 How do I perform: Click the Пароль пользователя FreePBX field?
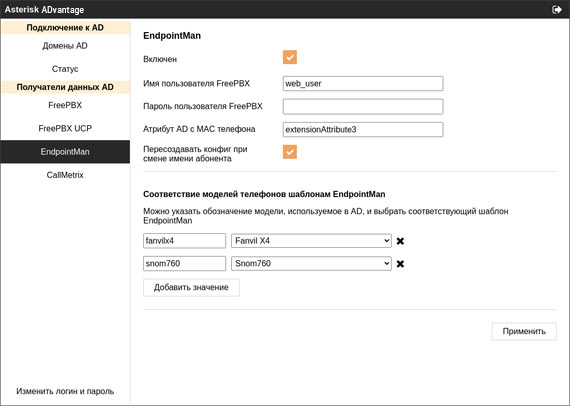pos(363,106)
